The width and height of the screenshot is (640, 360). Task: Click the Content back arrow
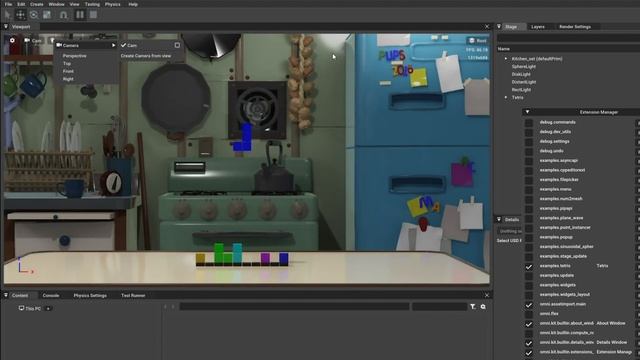tap(165, 307)
